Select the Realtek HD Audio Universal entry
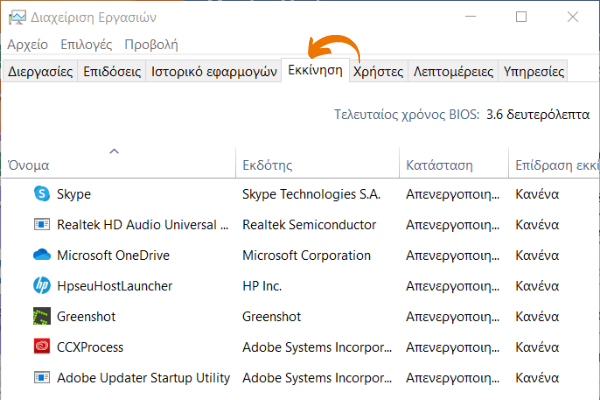Image resolution: width=600 pixels, height=400 pixels. pos(143,225)
